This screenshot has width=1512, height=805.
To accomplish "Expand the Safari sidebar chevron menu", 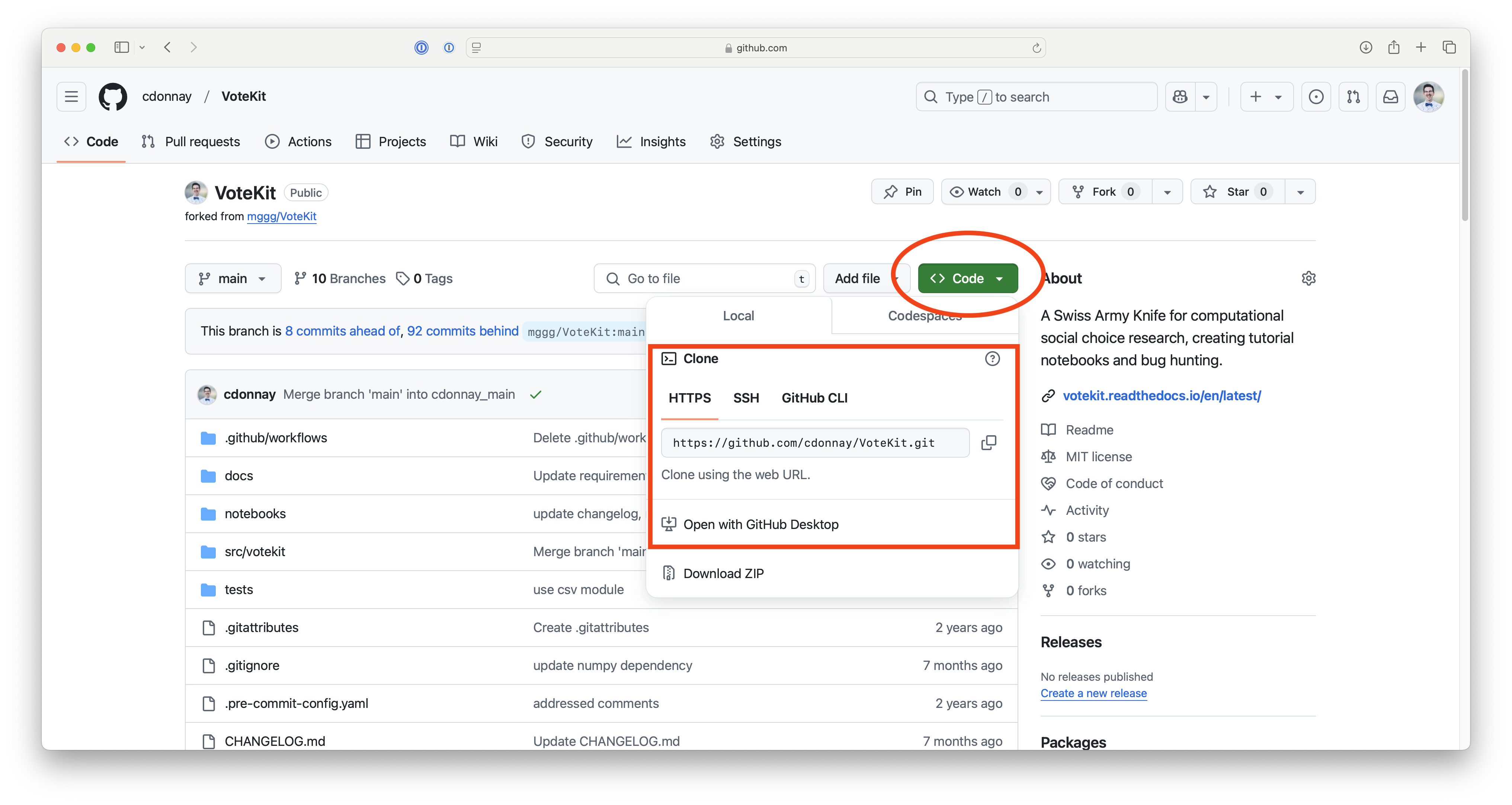I will [x=142, y=48].
